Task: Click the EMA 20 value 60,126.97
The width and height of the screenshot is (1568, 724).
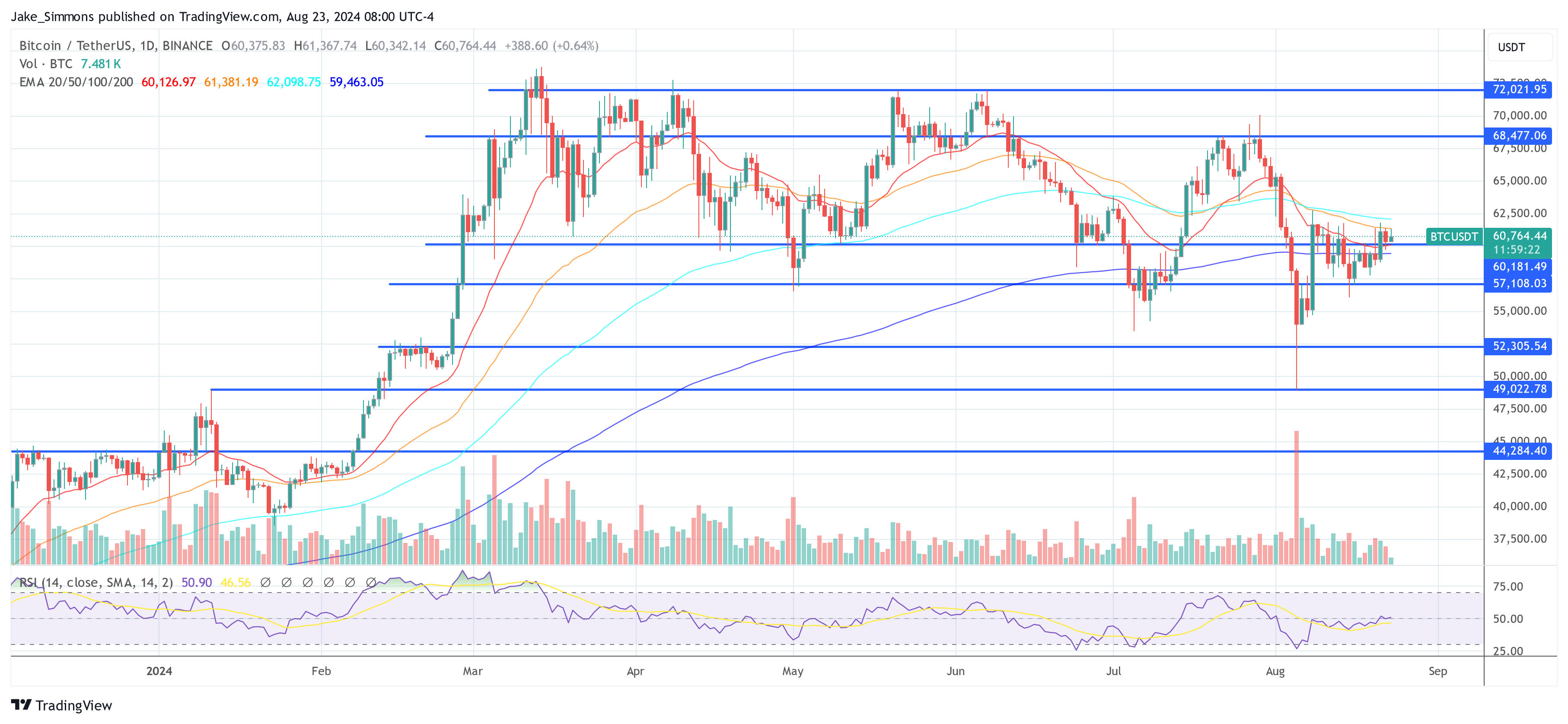Action: 169,82
